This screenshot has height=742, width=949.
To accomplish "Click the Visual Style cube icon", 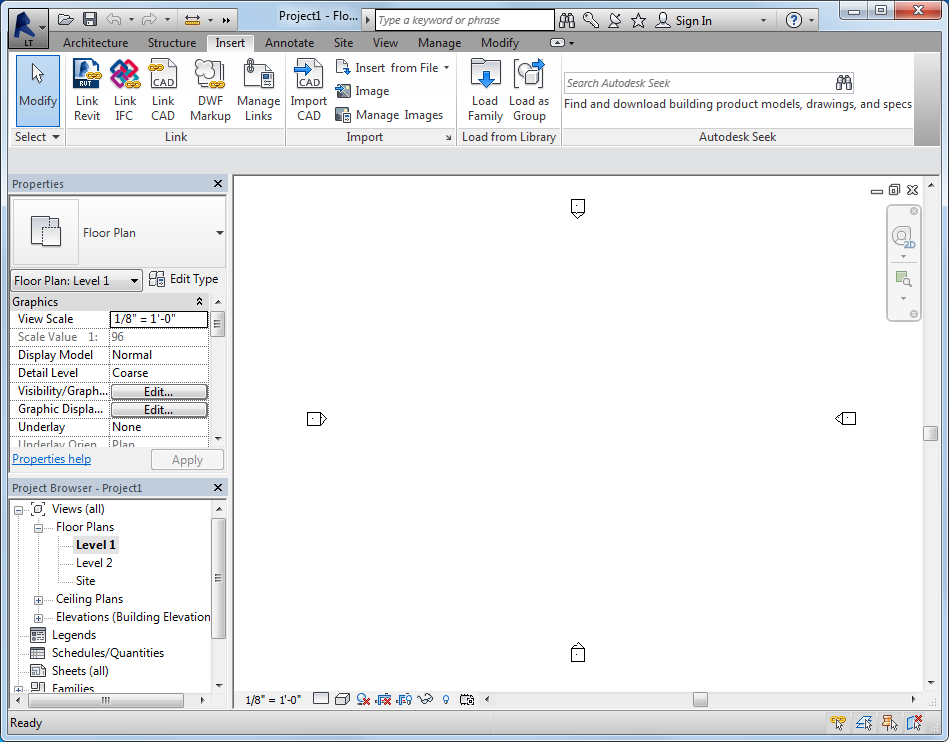I will [x=343, y=699].
